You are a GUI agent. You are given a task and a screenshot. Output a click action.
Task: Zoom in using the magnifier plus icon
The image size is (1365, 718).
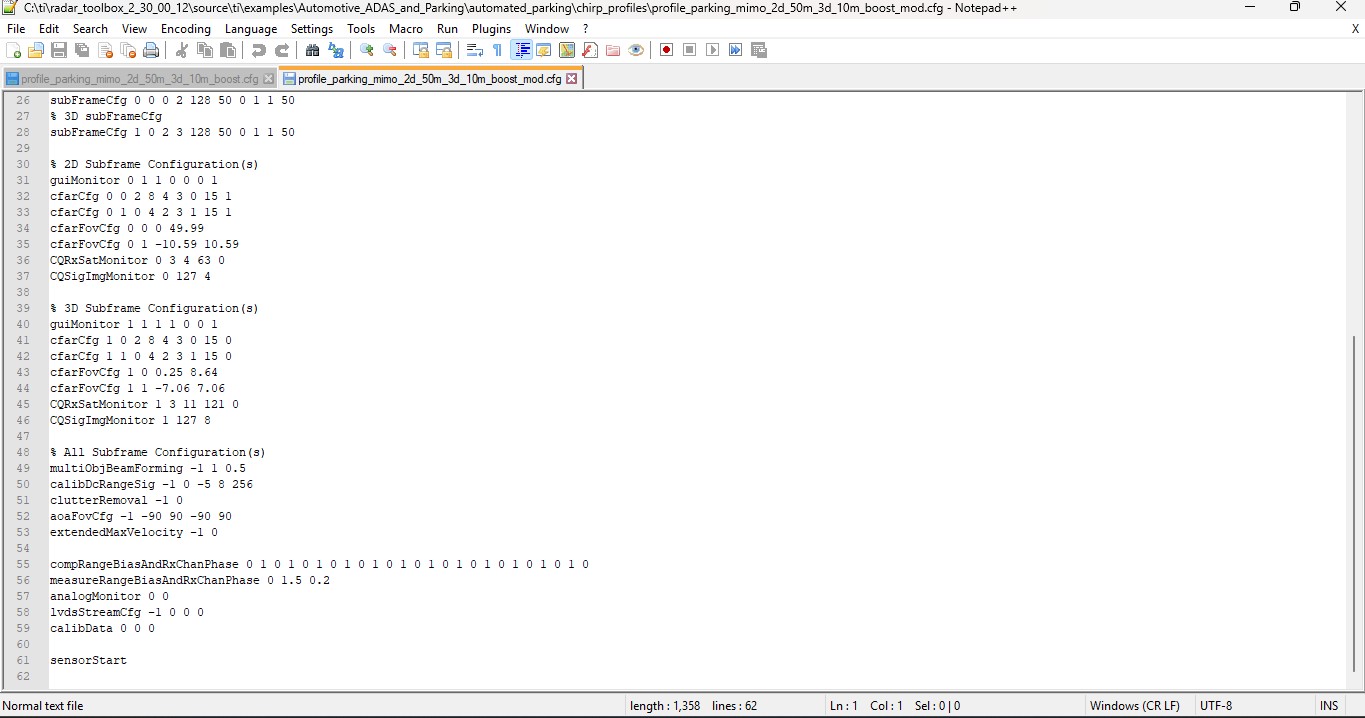[x=367, y=50]
